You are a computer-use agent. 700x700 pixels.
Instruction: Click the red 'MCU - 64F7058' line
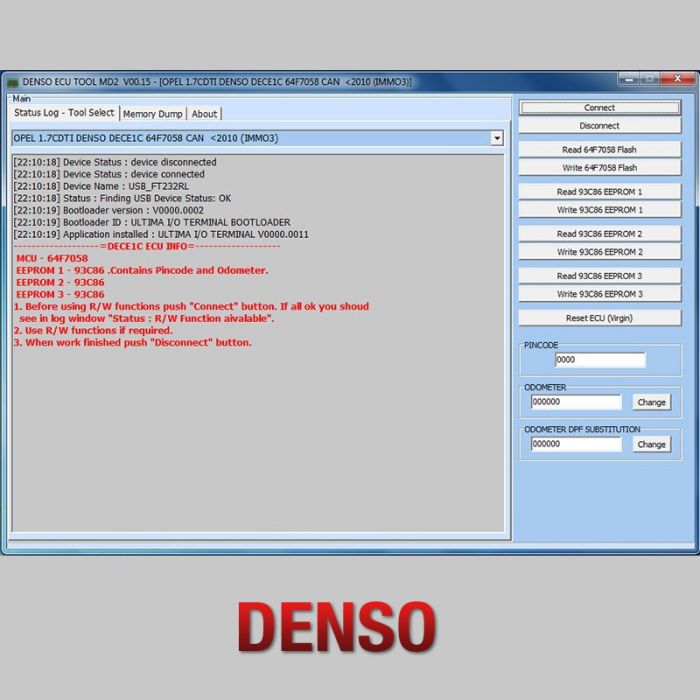click(52, 258)
